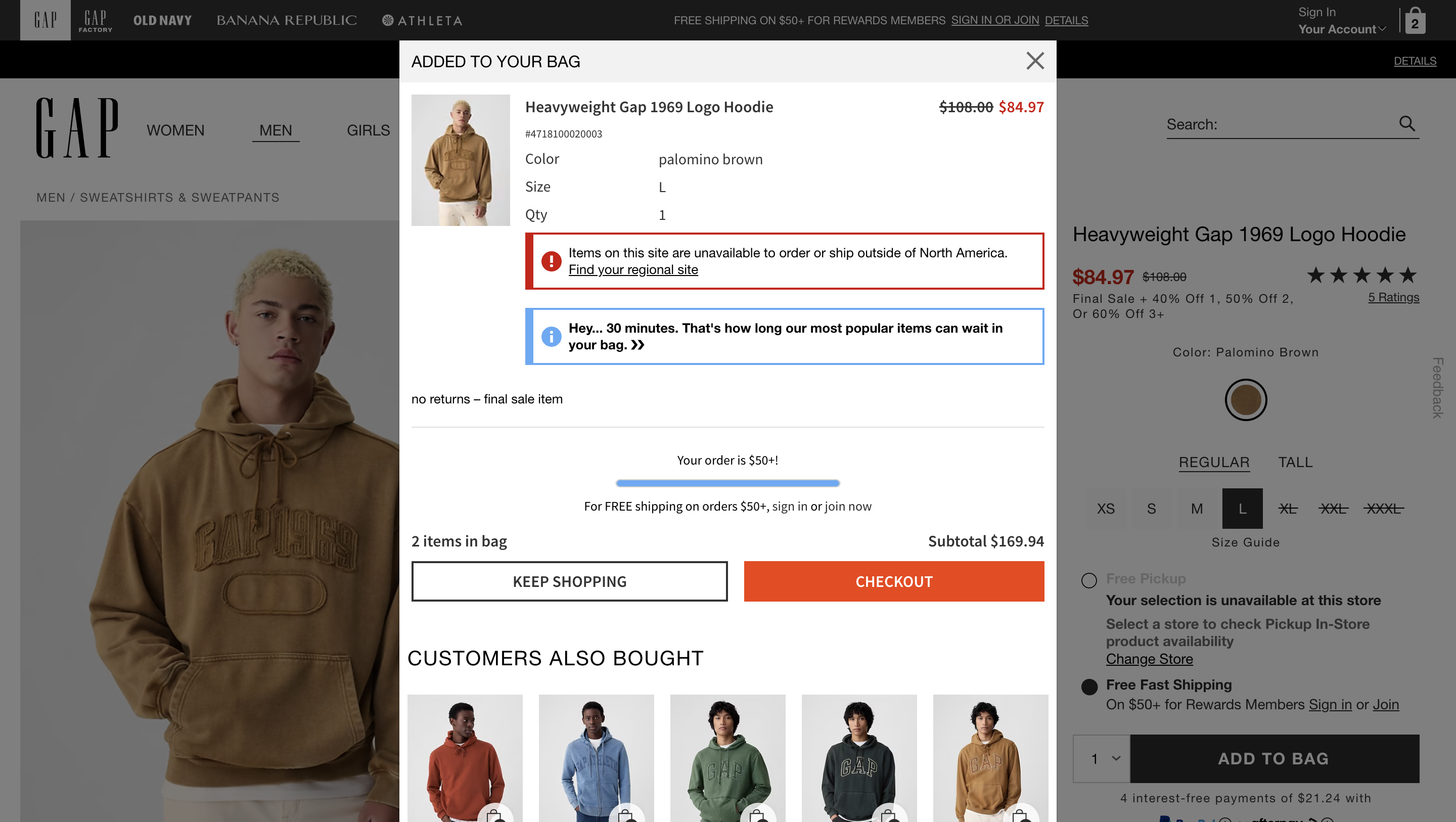Click the Checkout button
This screenshot has height=822, width=1456.
click(x=894, y=581)
